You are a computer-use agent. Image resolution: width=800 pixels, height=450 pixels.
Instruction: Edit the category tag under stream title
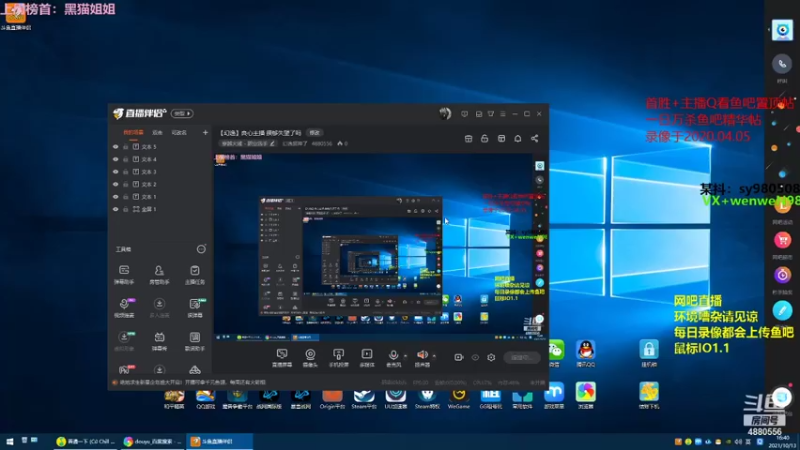(248, 144)
